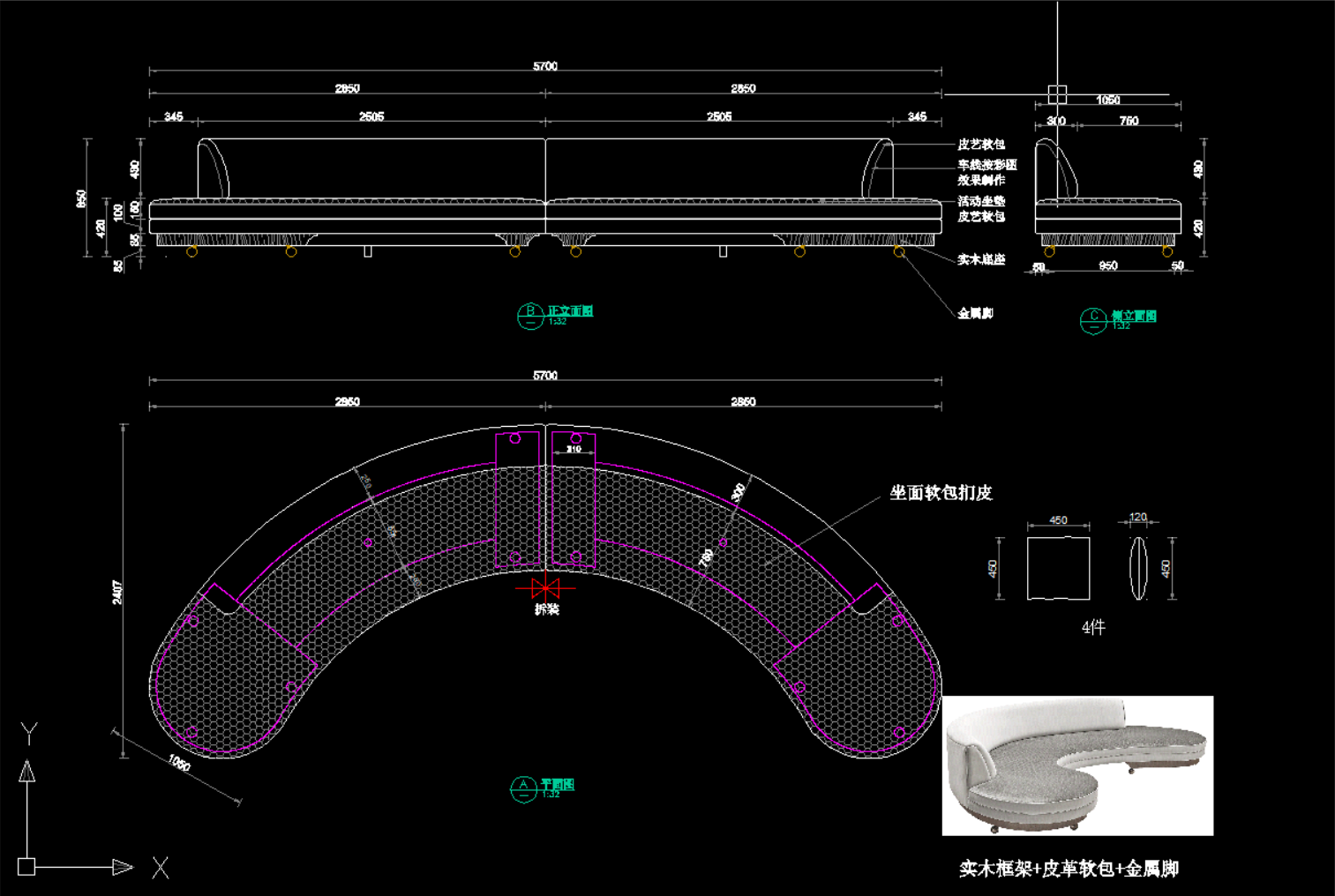Select the 2407 depth dimension
Viewport: 1335px width, 896px height.
coord(117,592)
